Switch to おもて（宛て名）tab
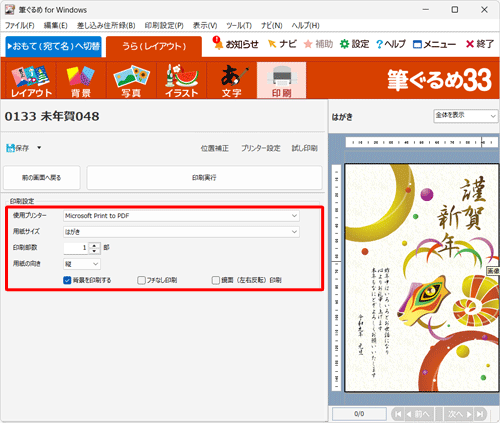500x423 pixels. 53,46
